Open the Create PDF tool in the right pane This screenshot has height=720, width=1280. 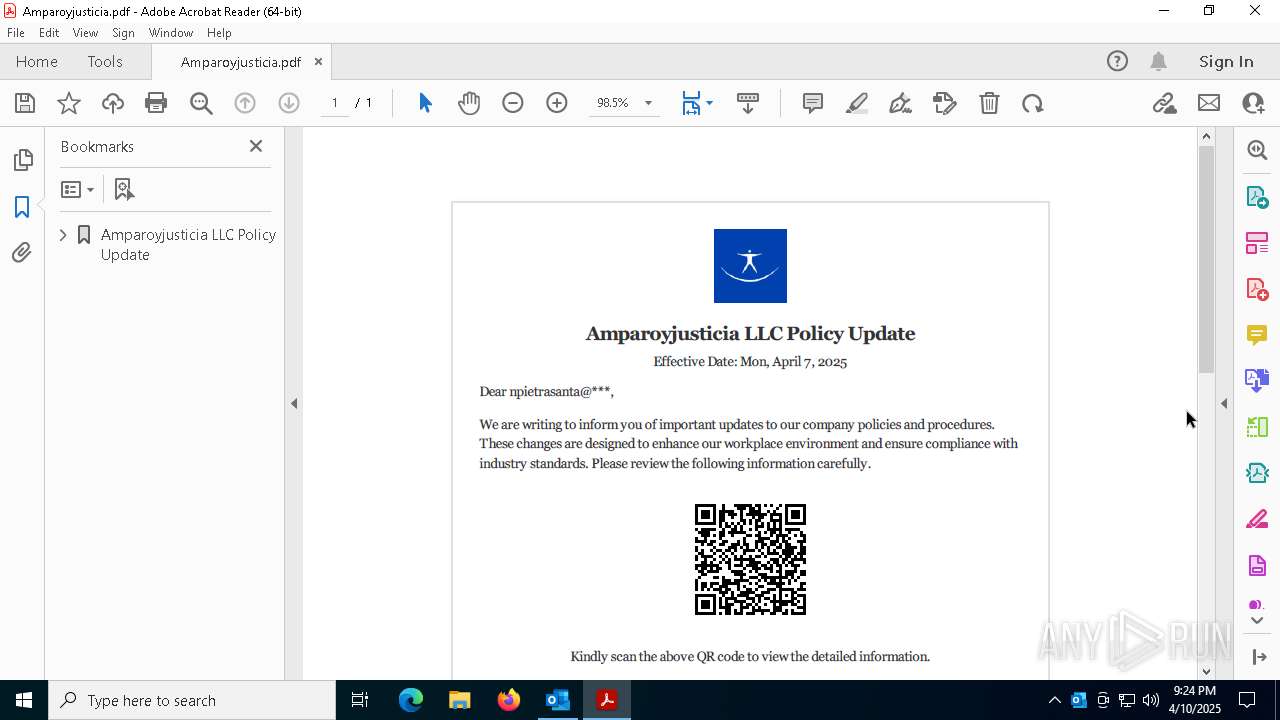tap(1257, 288)
